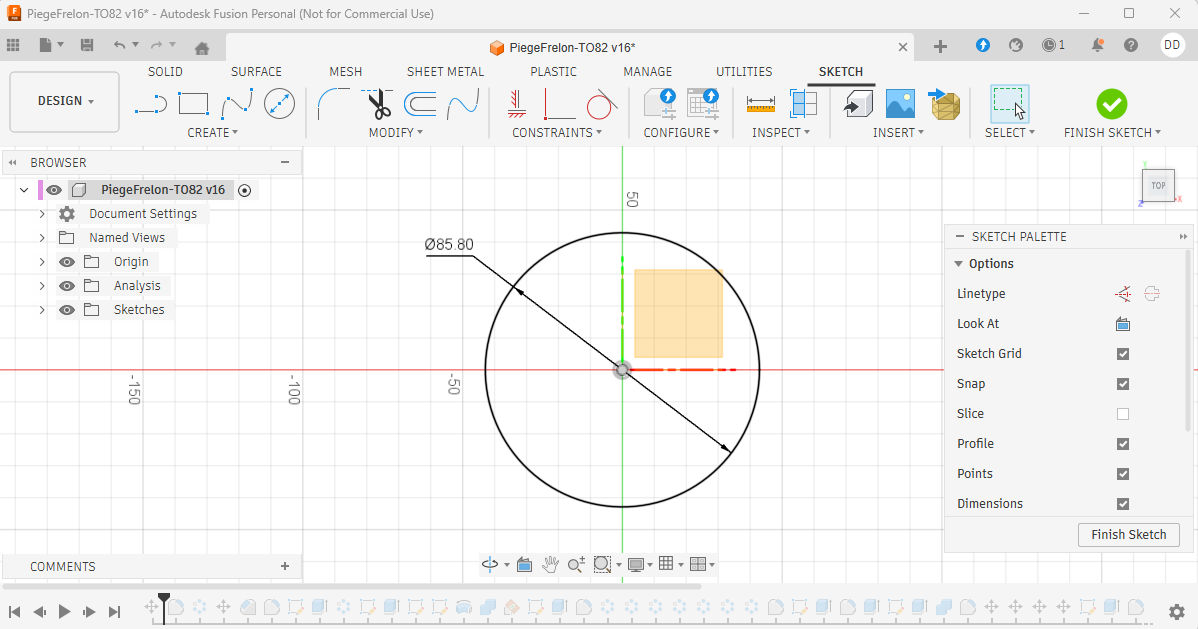Activate the Fit Point Spline tool
Viewport: 1198px width, 629px height.
click(x=237, y=103)
